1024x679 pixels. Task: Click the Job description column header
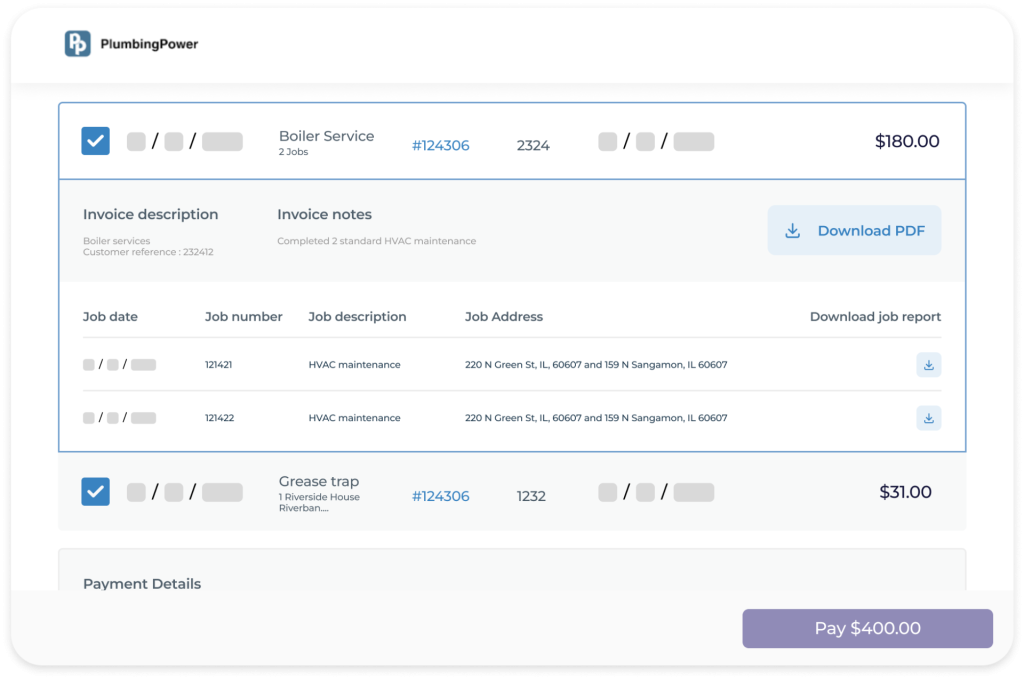click(x=357, y=317)
